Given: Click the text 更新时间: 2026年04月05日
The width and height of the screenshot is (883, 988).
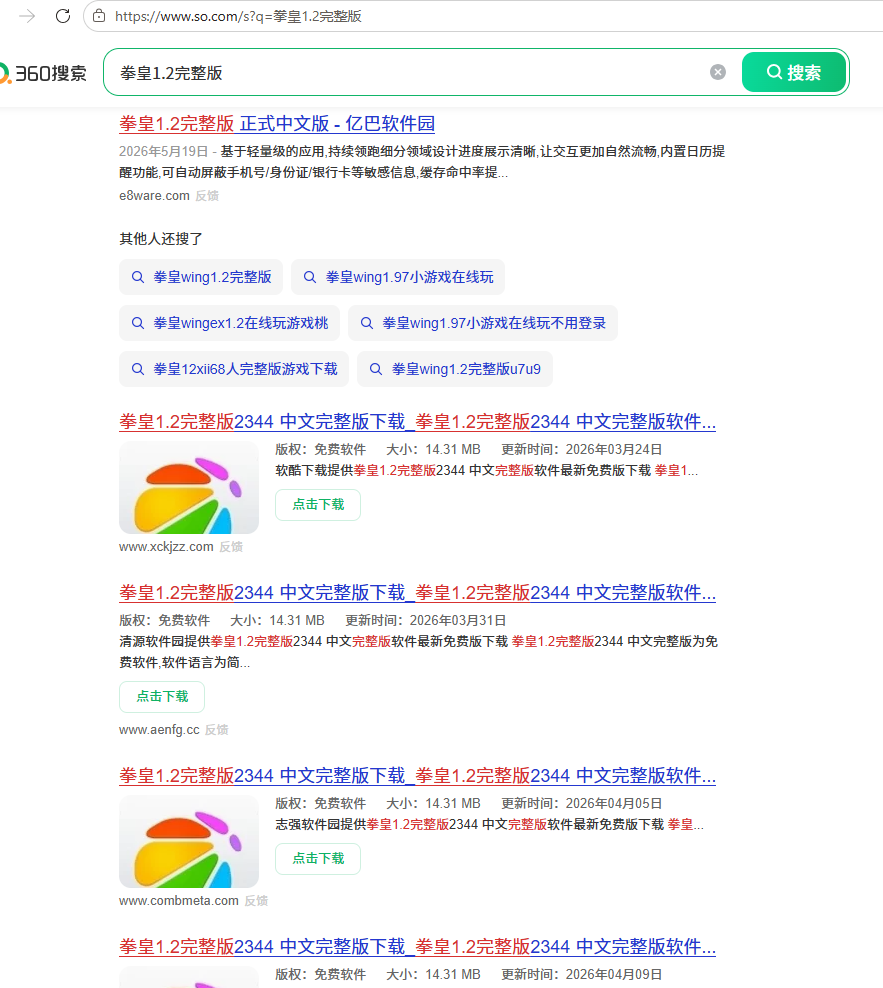Looking at the screenshot, I should 582,804.
